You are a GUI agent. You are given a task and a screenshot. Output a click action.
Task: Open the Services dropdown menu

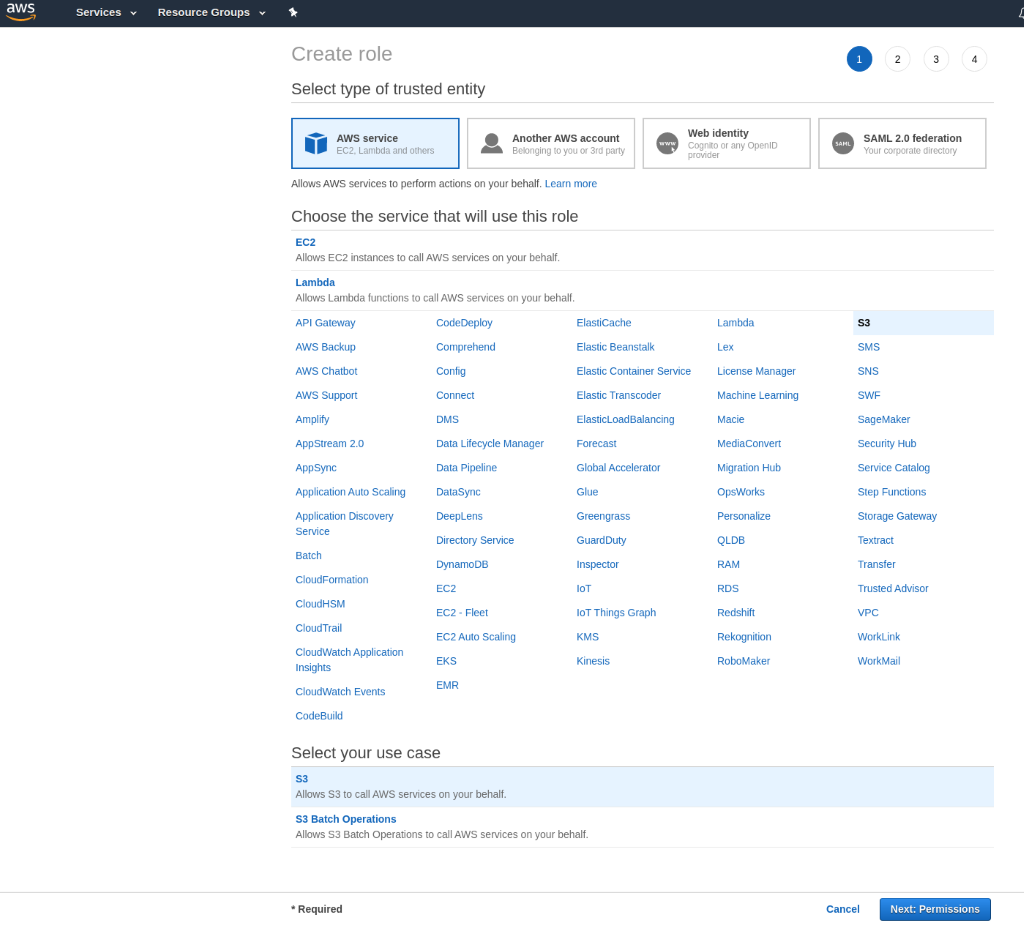pos(106,12)
